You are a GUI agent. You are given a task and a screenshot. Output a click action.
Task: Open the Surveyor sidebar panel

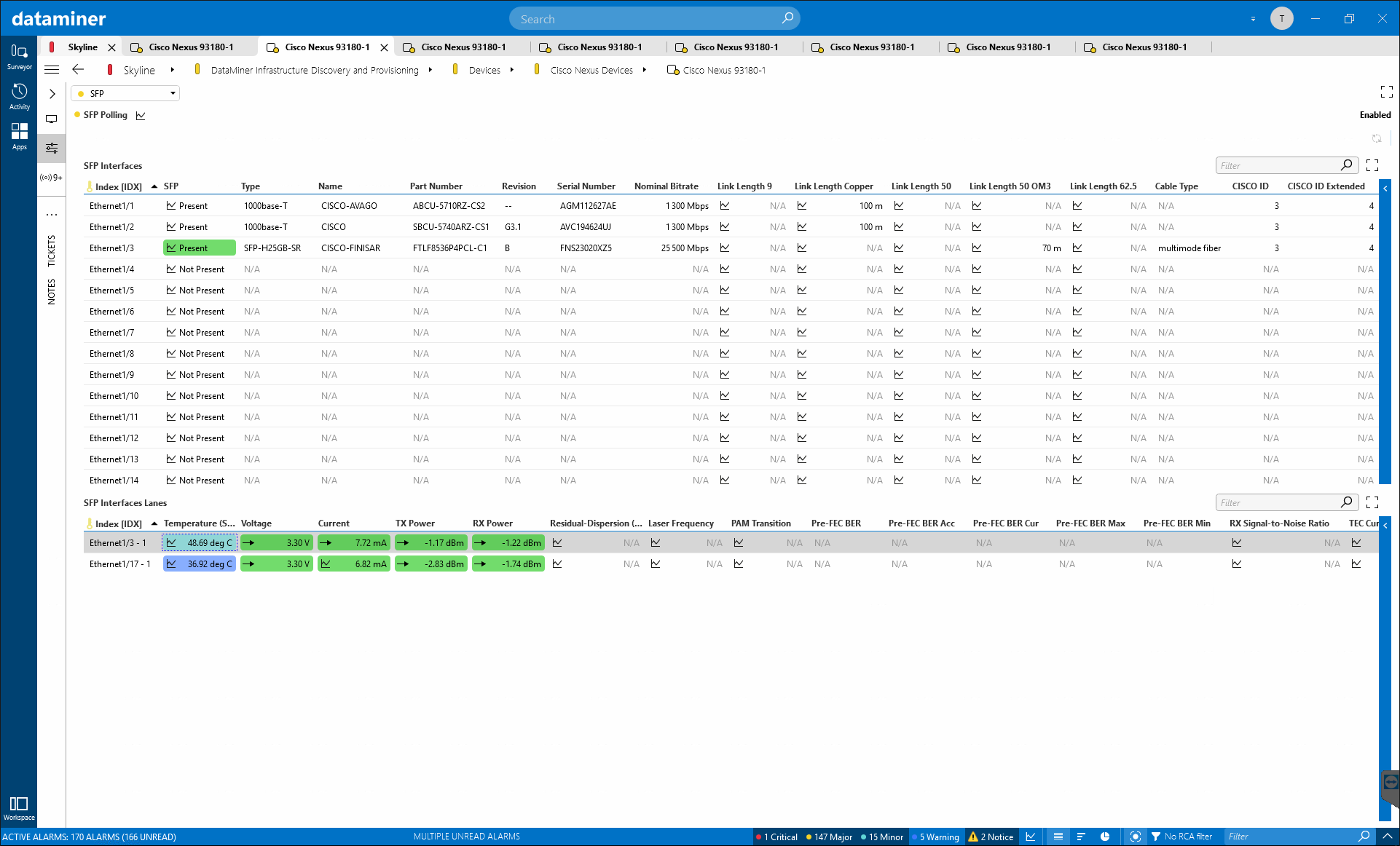pyautogui.click(x=19, y=56)
